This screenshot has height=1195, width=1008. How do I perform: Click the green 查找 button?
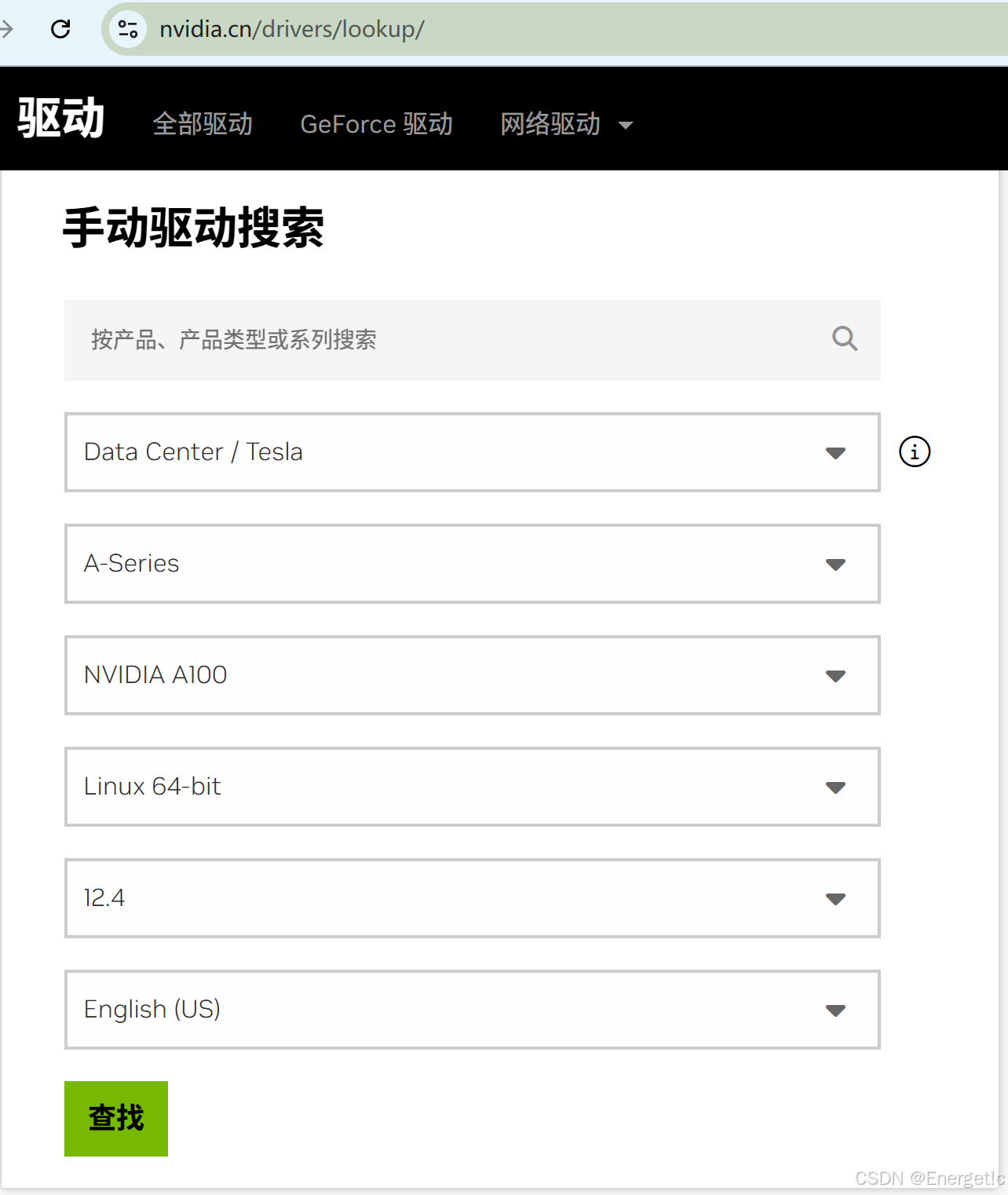116,1118
